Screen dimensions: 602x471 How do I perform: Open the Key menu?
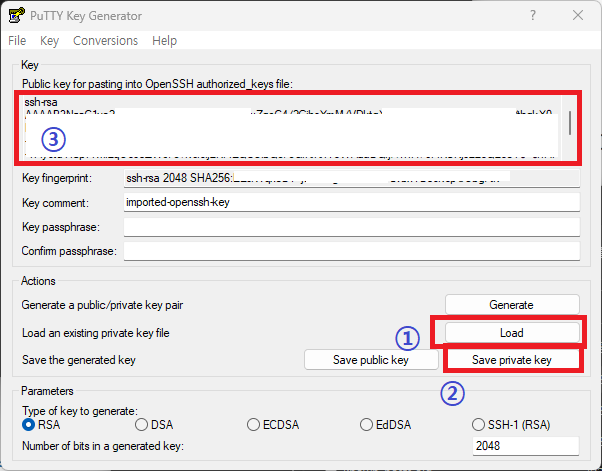(50, 41)
